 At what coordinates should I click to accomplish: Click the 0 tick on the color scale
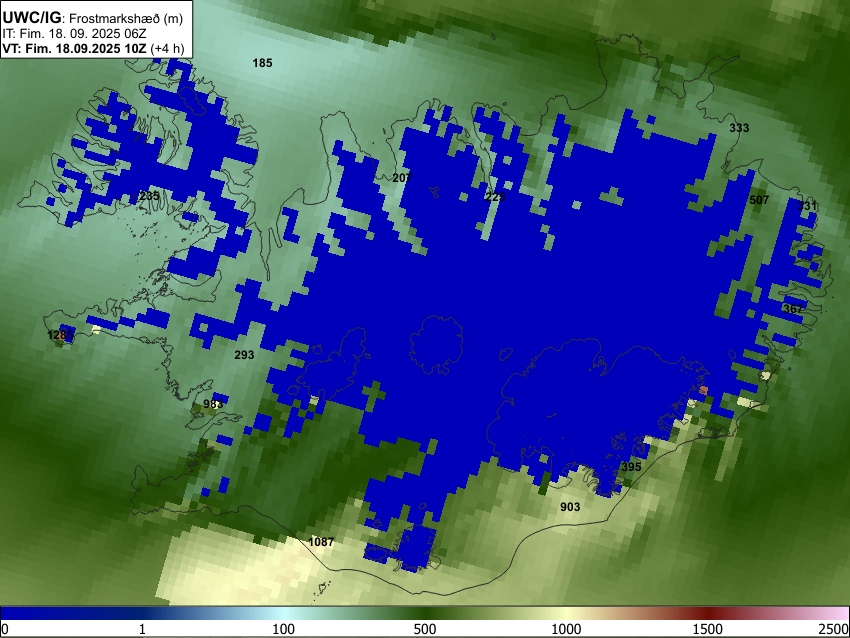click(x=5, y=629)
